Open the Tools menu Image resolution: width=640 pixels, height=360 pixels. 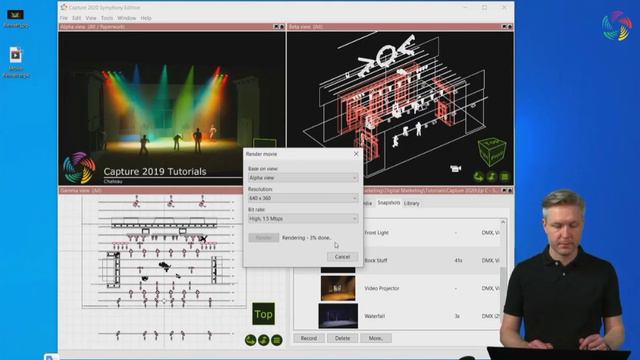point(107,18)
